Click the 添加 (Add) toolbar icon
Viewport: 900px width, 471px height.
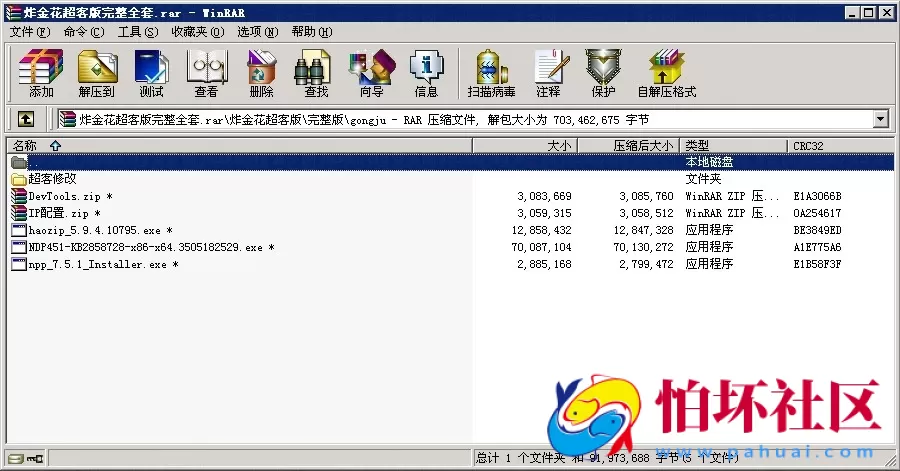pyautogui.click(x=41, y=73)
